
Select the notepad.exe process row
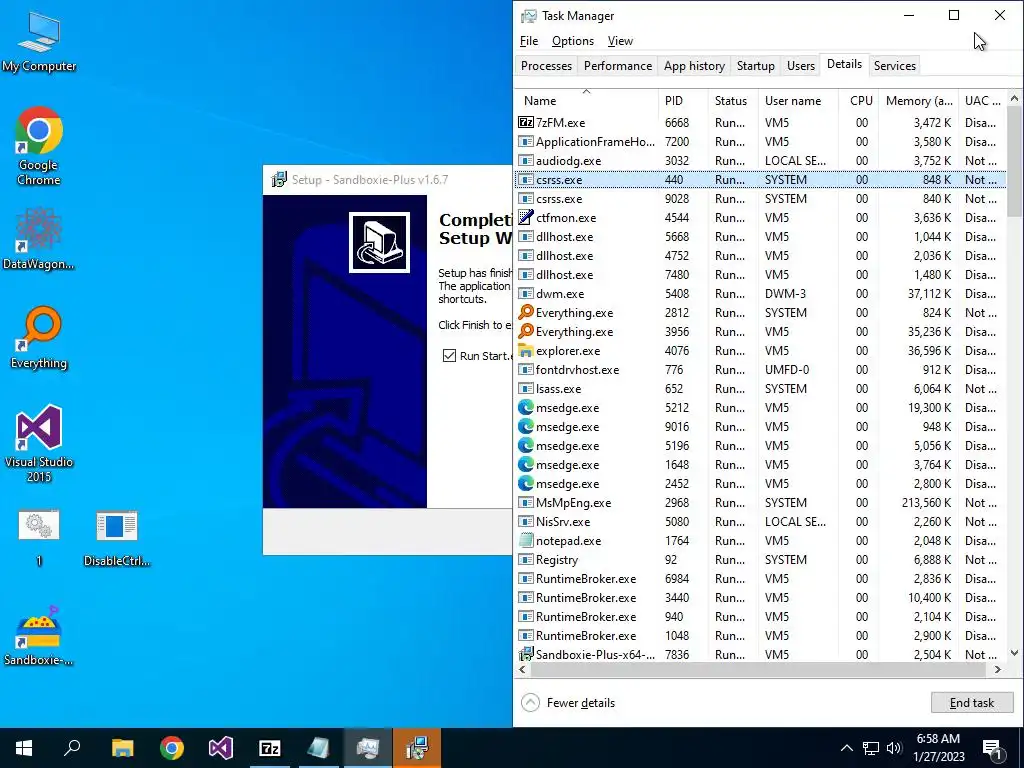(760, 541)
